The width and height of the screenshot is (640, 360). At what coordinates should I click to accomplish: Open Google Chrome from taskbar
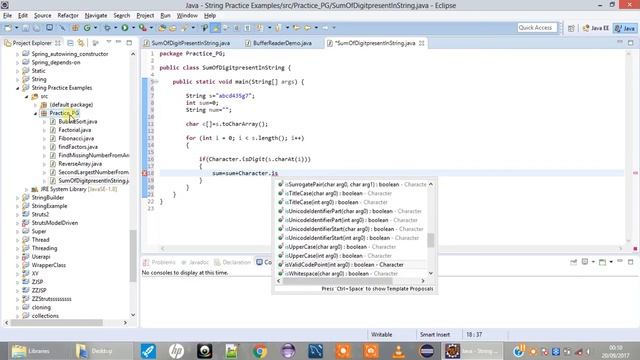(260, 351)
